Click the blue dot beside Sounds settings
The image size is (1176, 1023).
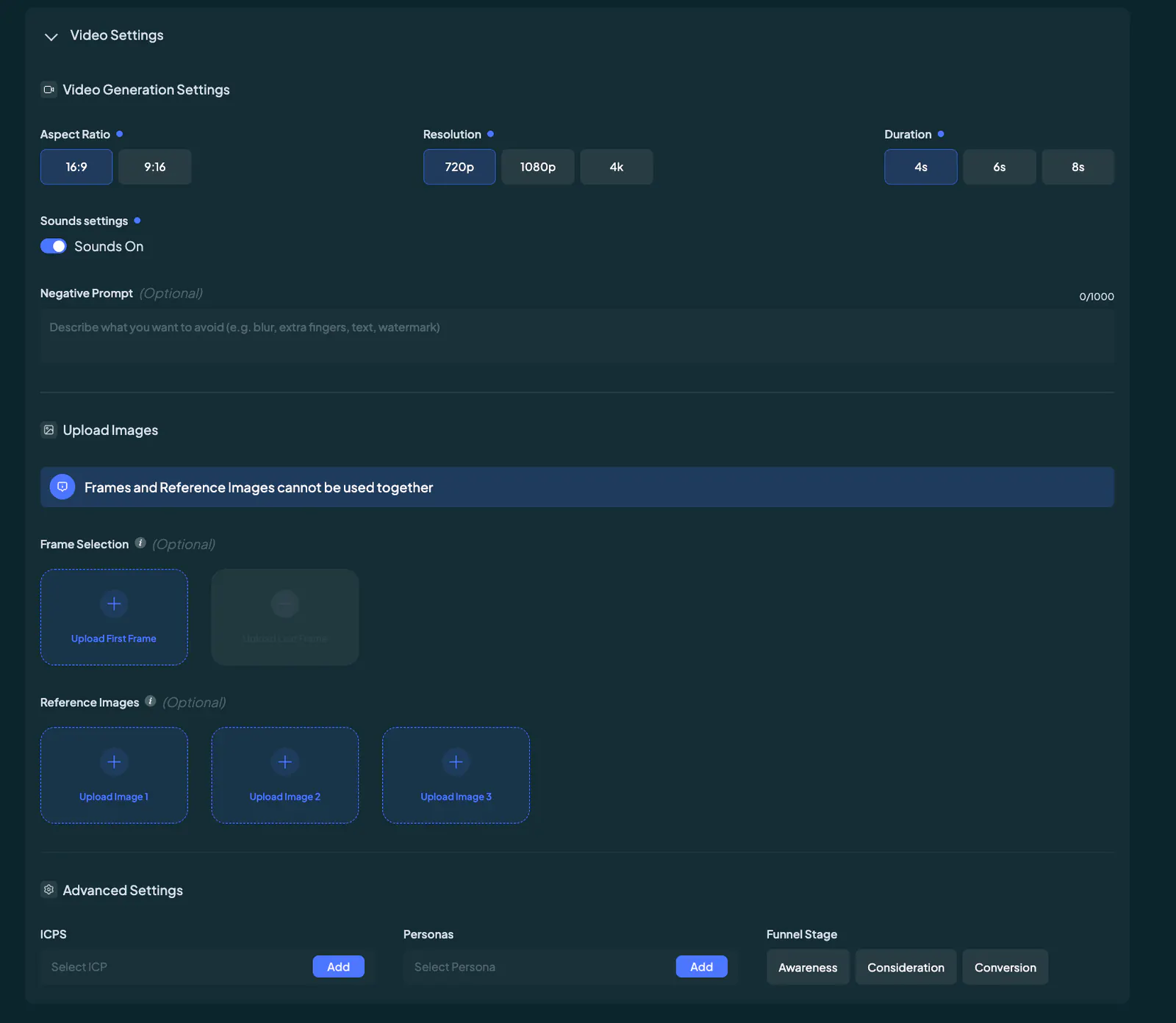[x=137, y=220]
